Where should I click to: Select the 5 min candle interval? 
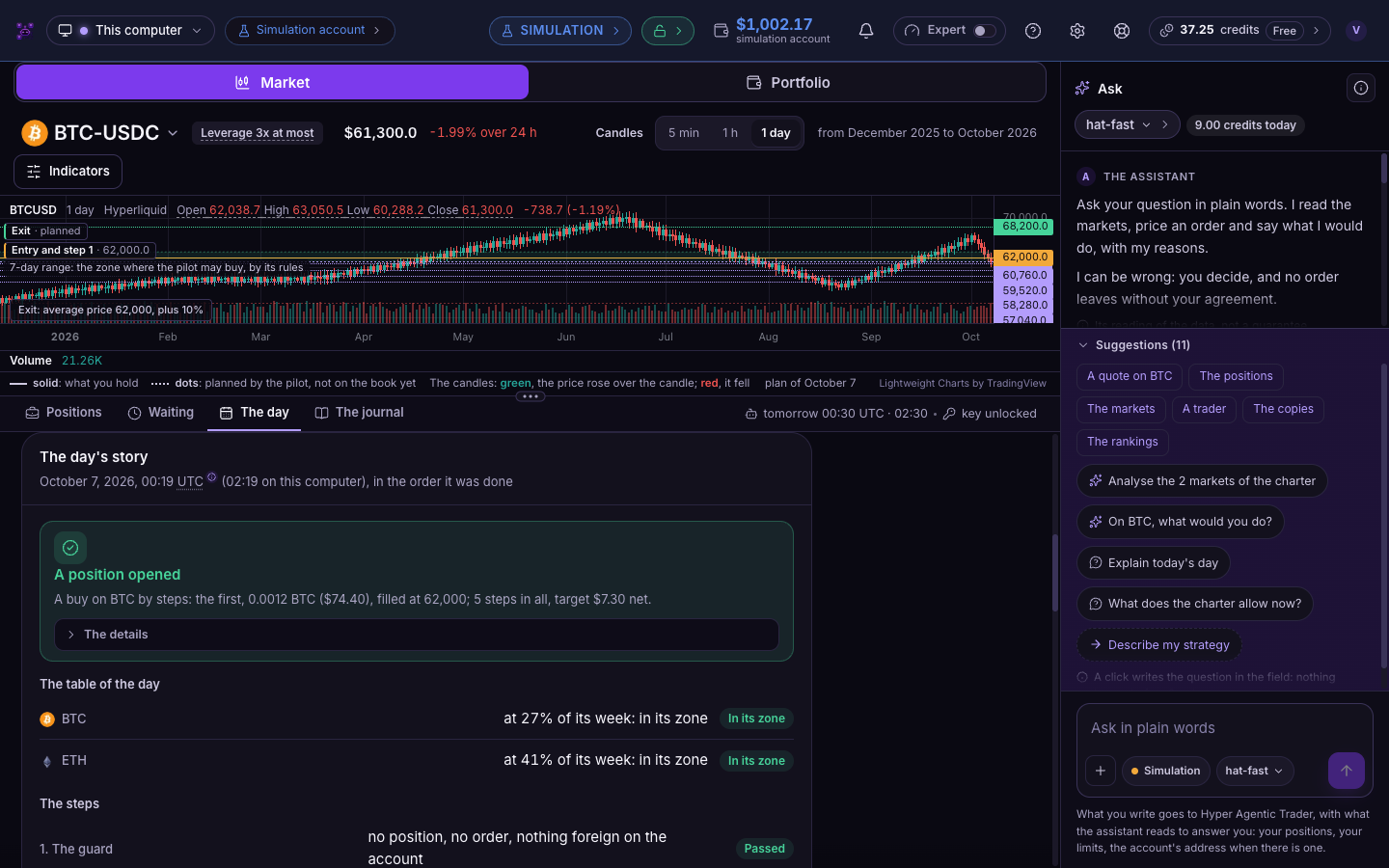[684, 133]
